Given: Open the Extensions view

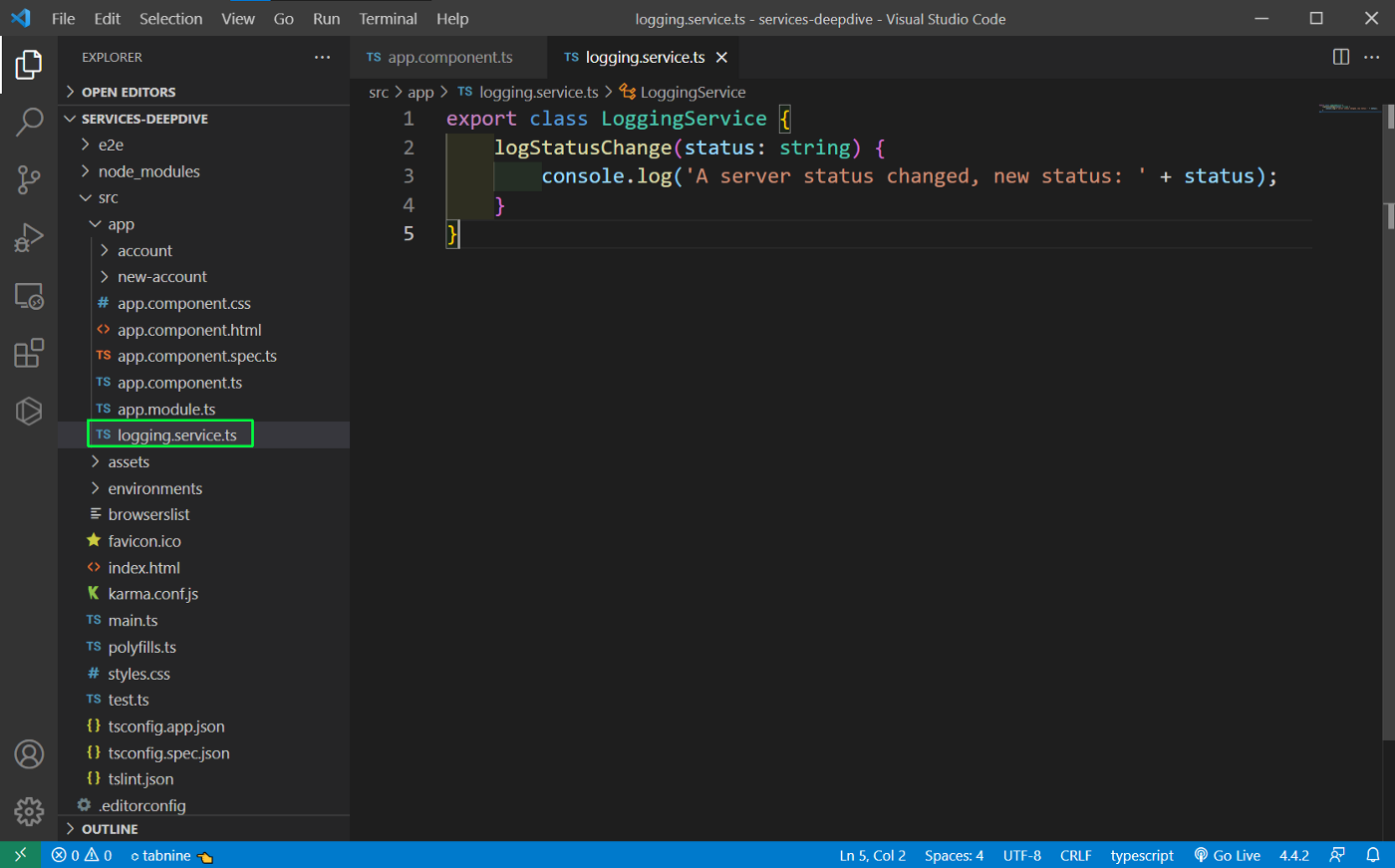Looking at the screenshot, I should click(29, 353).
